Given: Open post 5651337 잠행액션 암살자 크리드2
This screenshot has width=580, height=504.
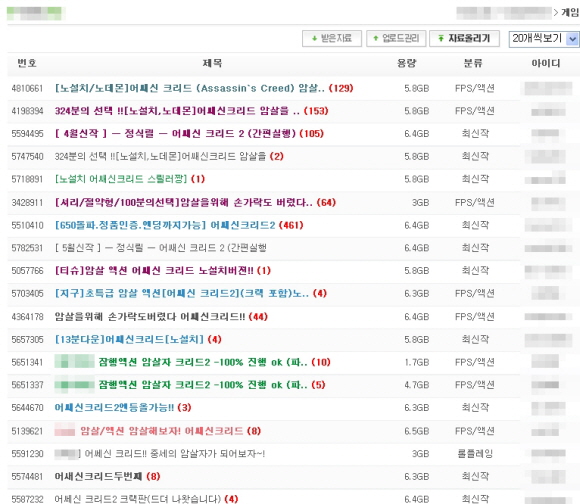Looking at the screenshot, I should [x=203, y=385].
